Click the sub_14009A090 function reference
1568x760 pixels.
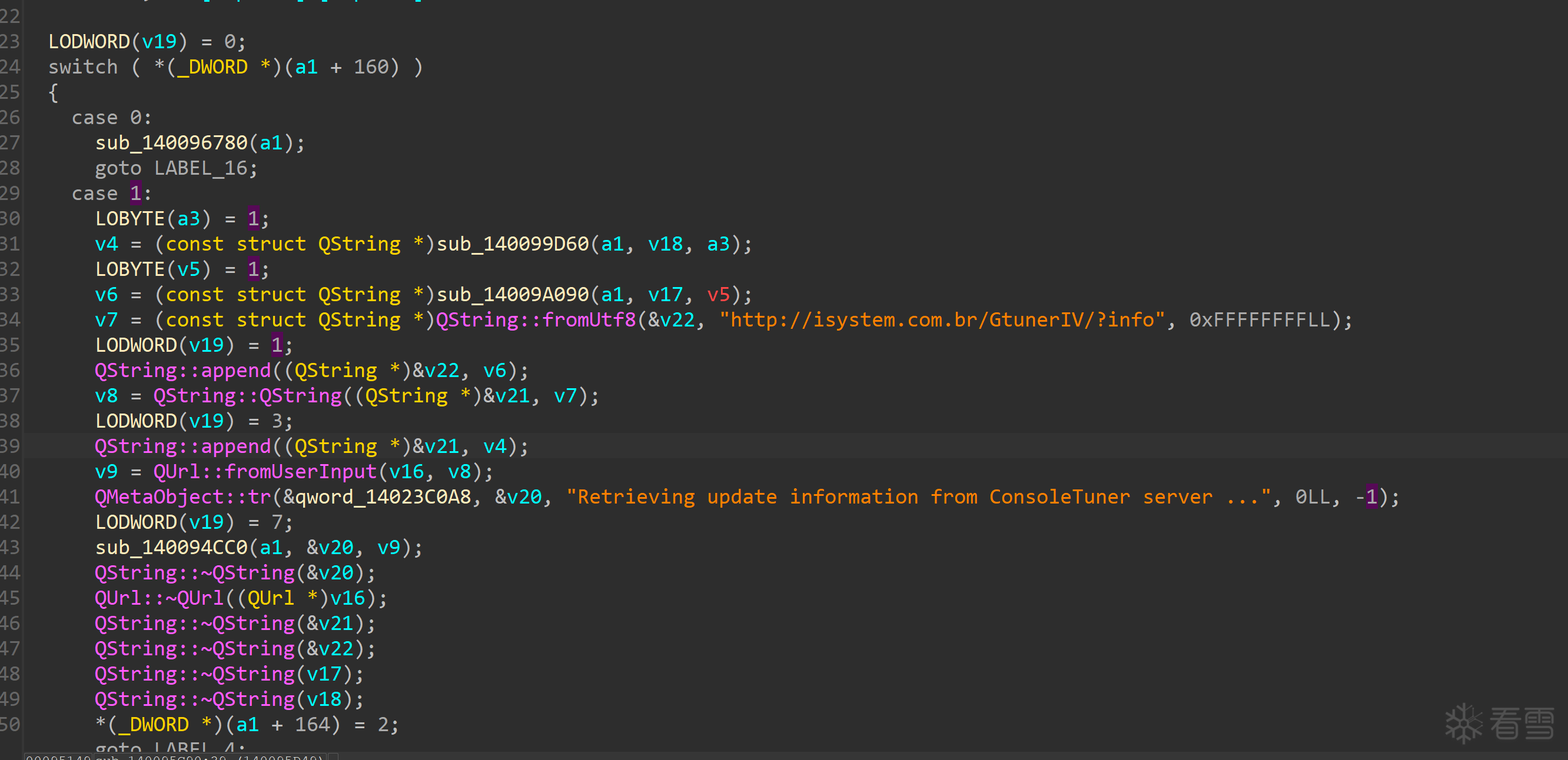[513, 295]
